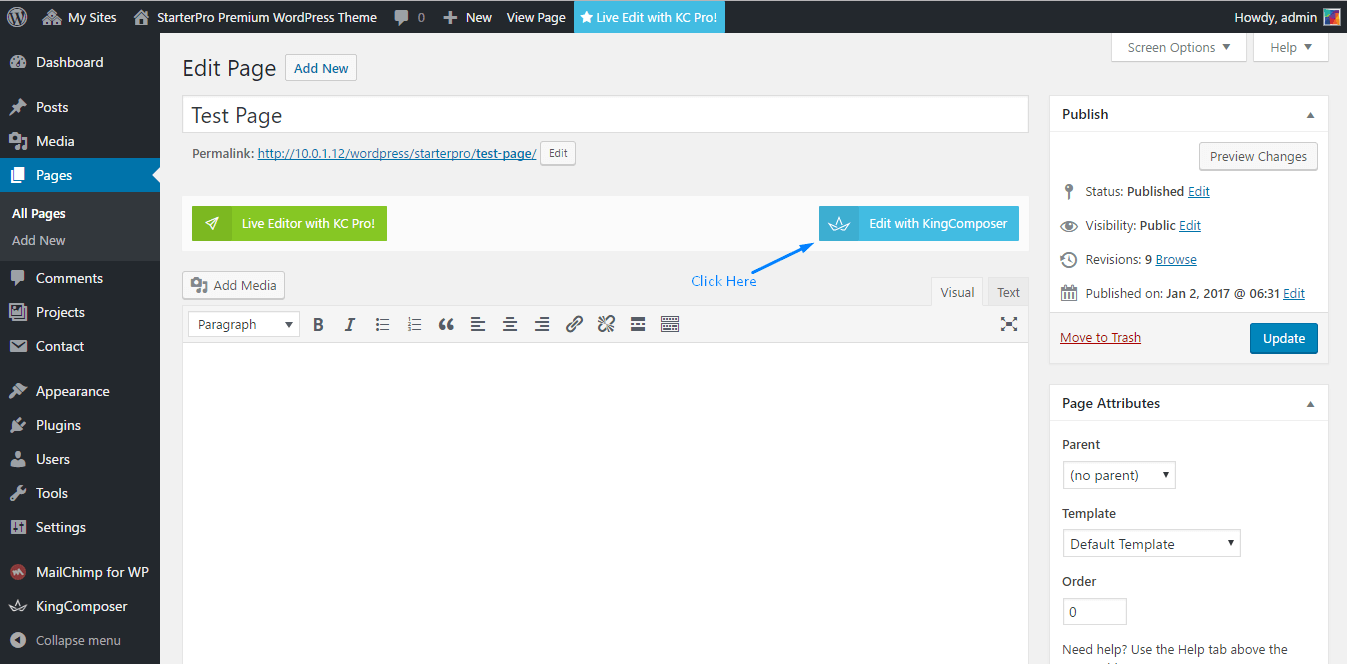Click Preview Changes button
Screen dimensions: 1347x664
click(x=1258, y=156)
